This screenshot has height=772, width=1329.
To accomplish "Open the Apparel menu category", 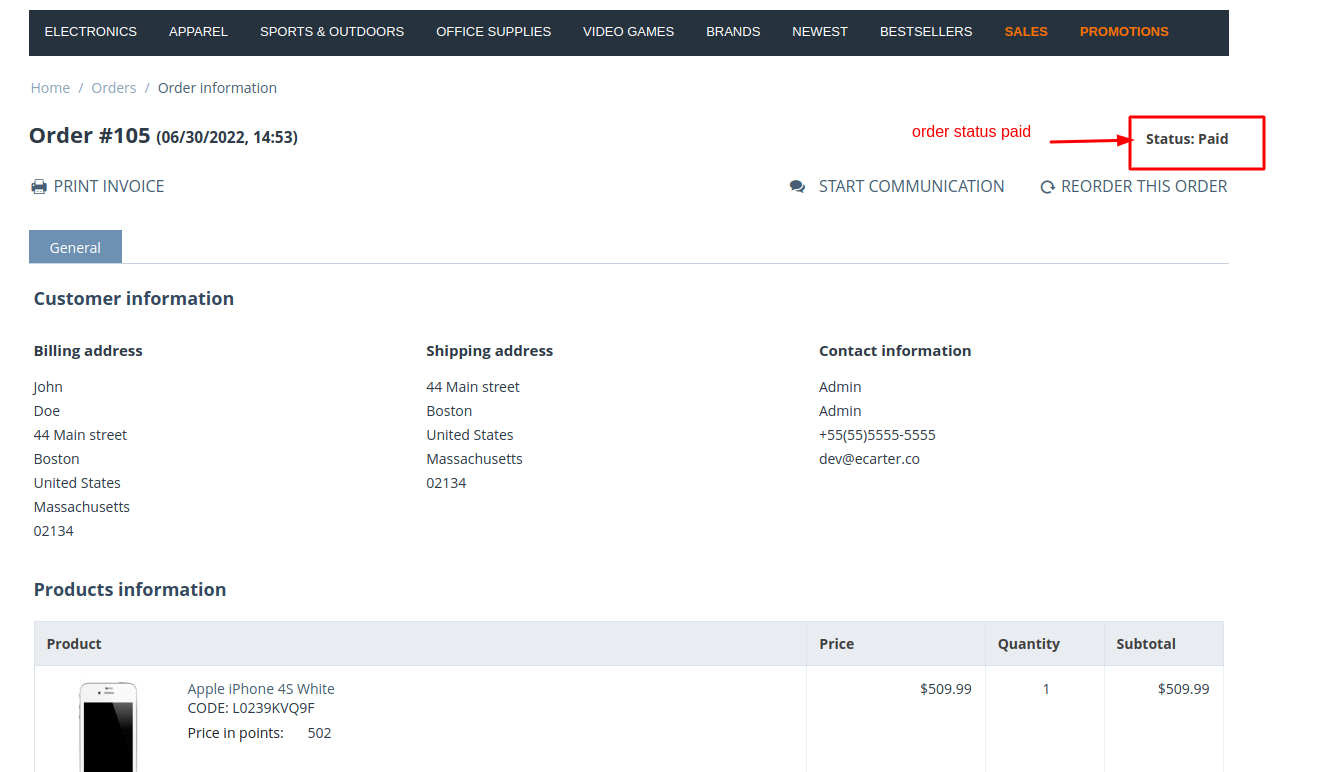I will [198, 32].
